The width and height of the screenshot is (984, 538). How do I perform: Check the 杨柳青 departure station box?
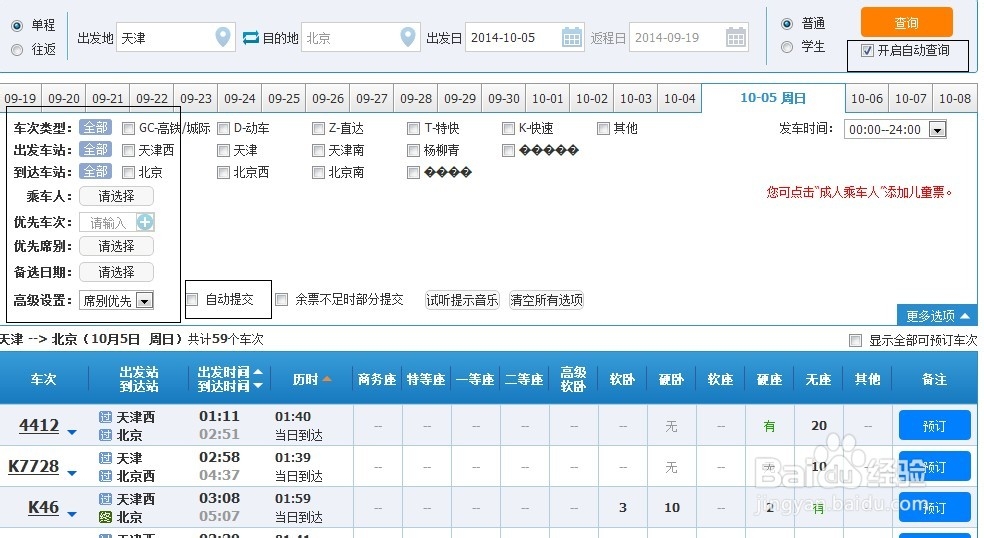(x=413, y=151)
